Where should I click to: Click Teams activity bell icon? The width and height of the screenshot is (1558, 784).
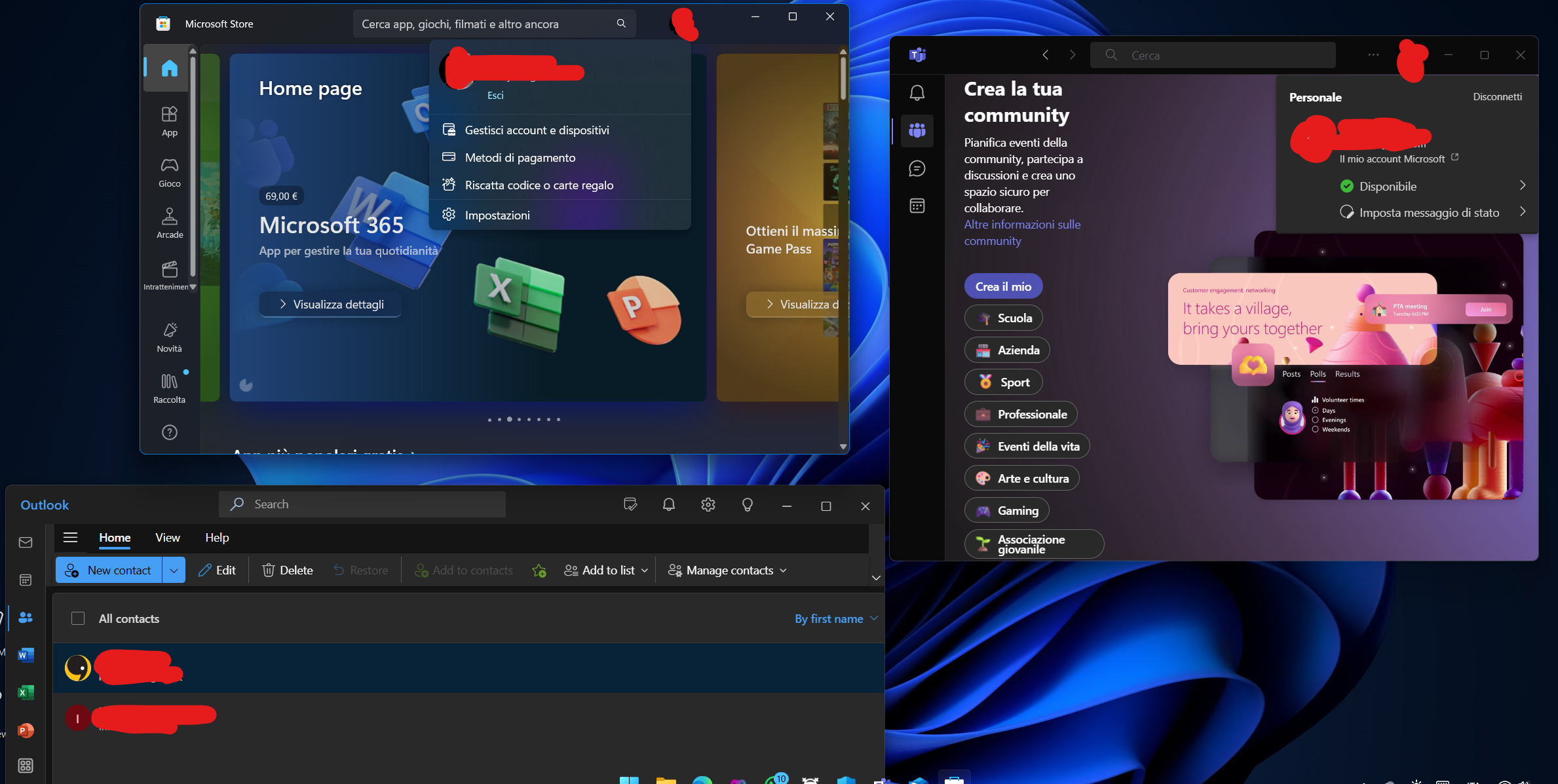917,93
